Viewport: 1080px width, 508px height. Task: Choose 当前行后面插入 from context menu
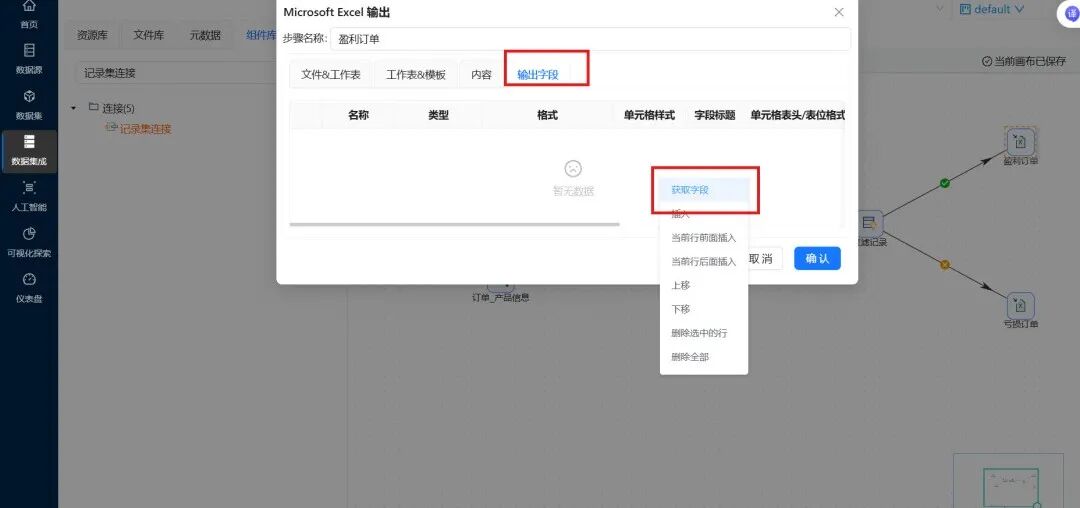point(704,262)
